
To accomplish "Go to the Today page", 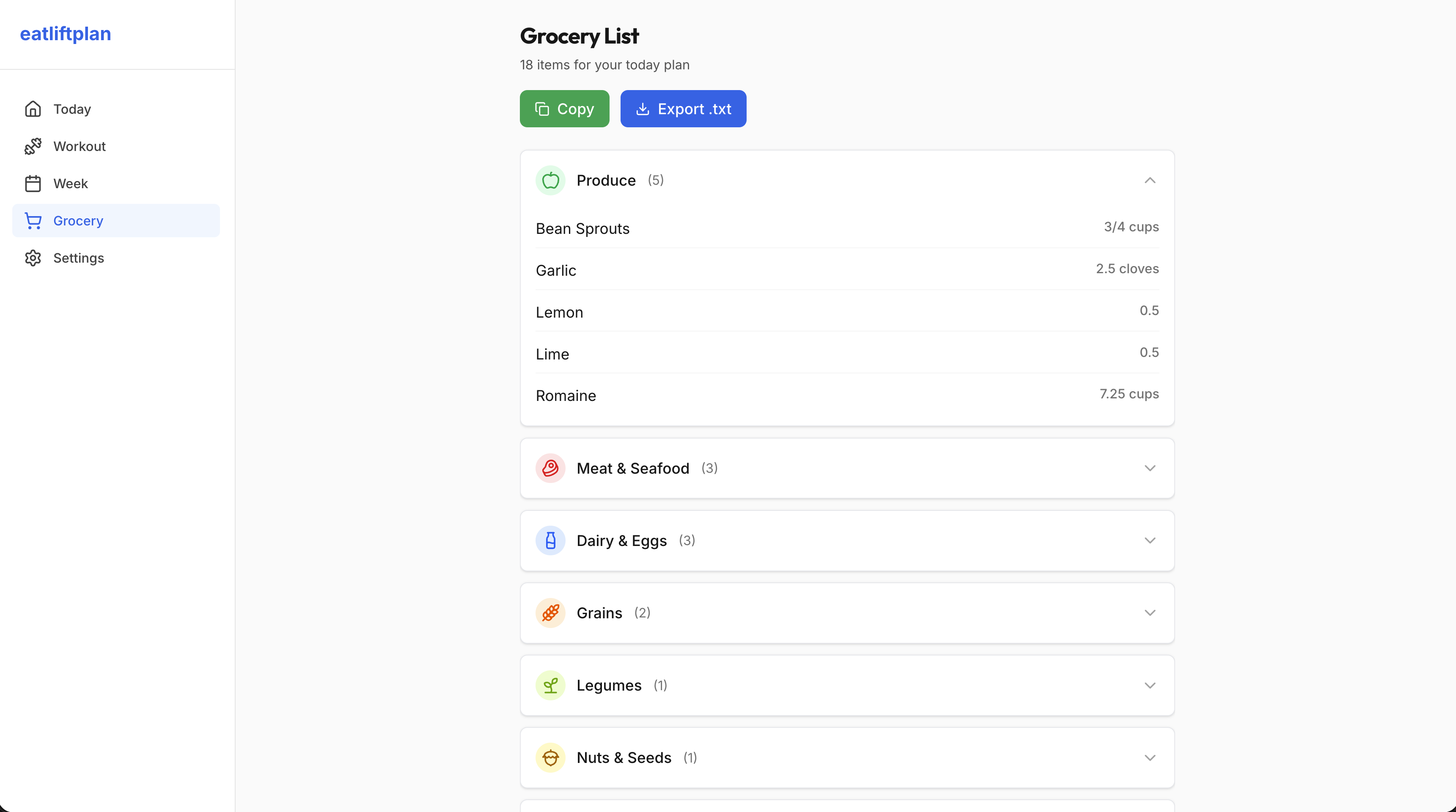I will (x=72, y=109).
